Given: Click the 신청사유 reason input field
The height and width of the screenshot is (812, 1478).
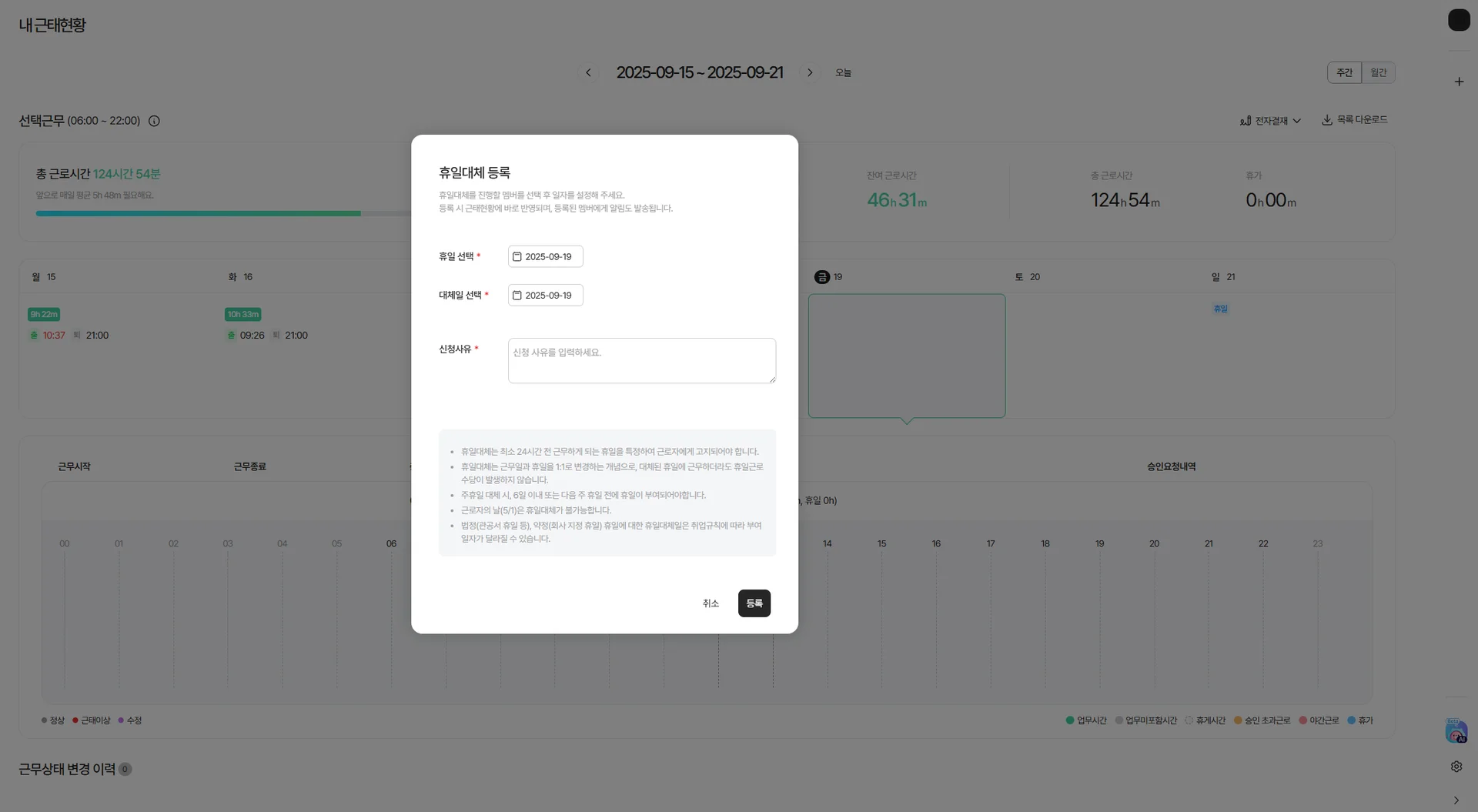Looking at the screenshot, I should (x=641, y=360).
